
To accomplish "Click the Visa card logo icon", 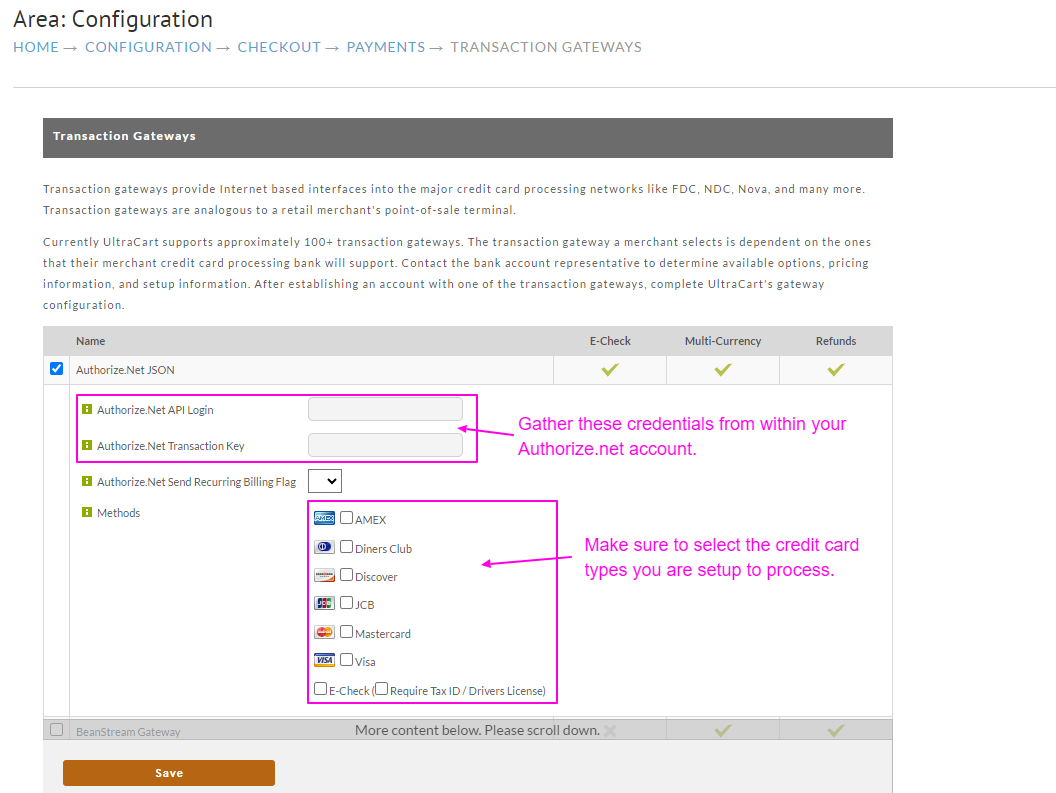I will click(x=325, y=660).
